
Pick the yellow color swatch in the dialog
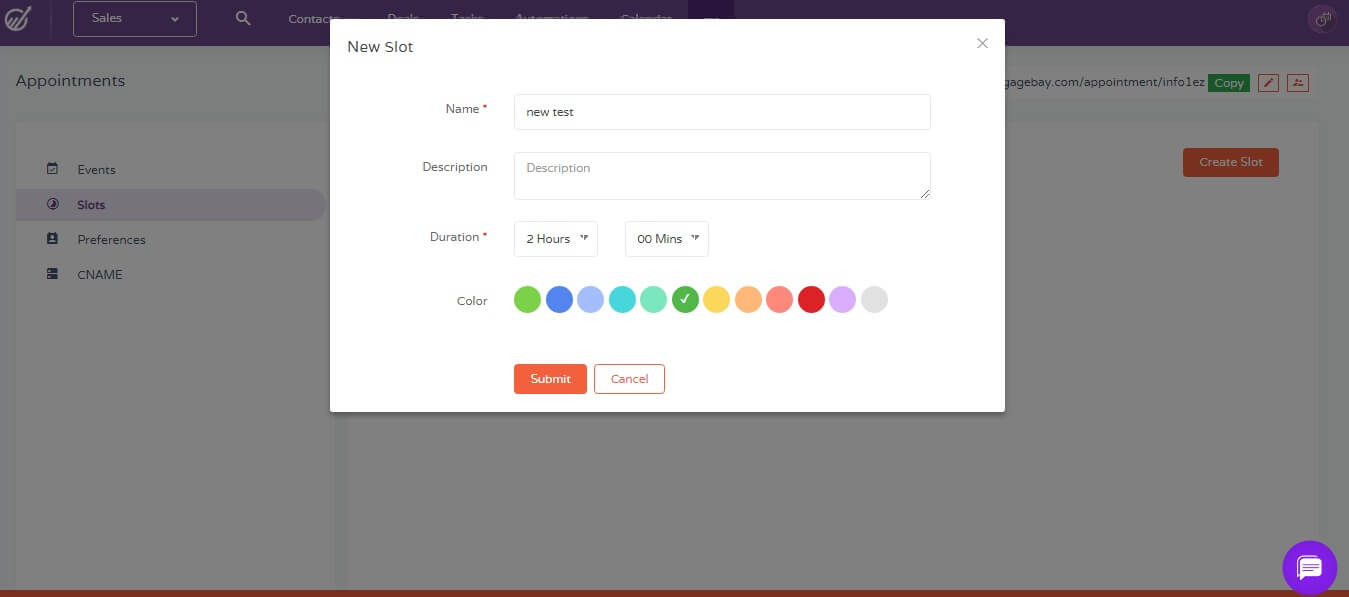(717, 299)
